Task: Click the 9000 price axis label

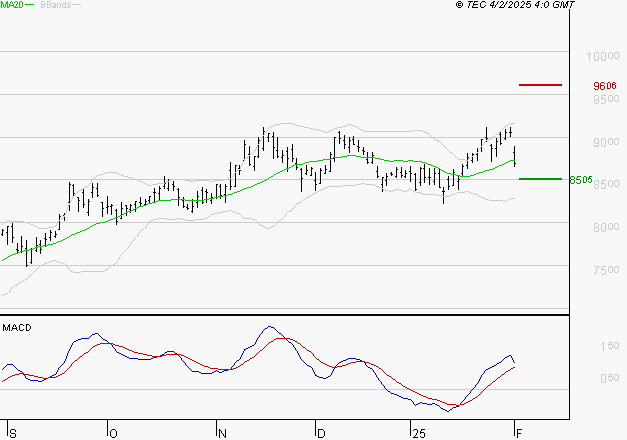Action: click(606, 142)
